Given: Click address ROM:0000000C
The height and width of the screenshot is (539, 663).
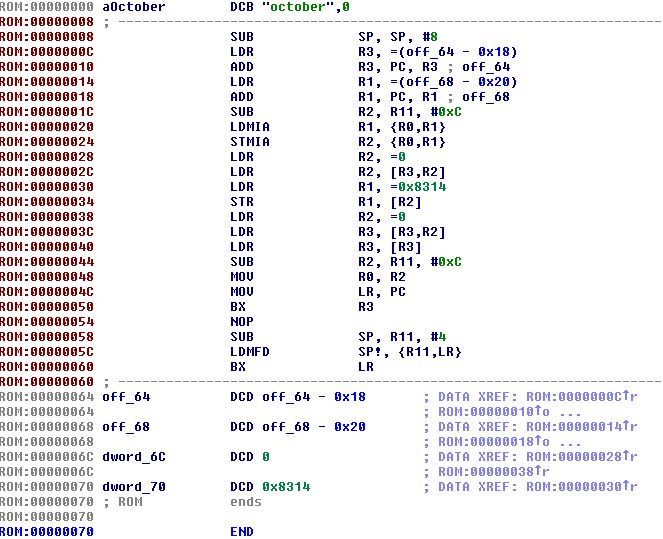Looking at the screenshot, I should [47, 52].
